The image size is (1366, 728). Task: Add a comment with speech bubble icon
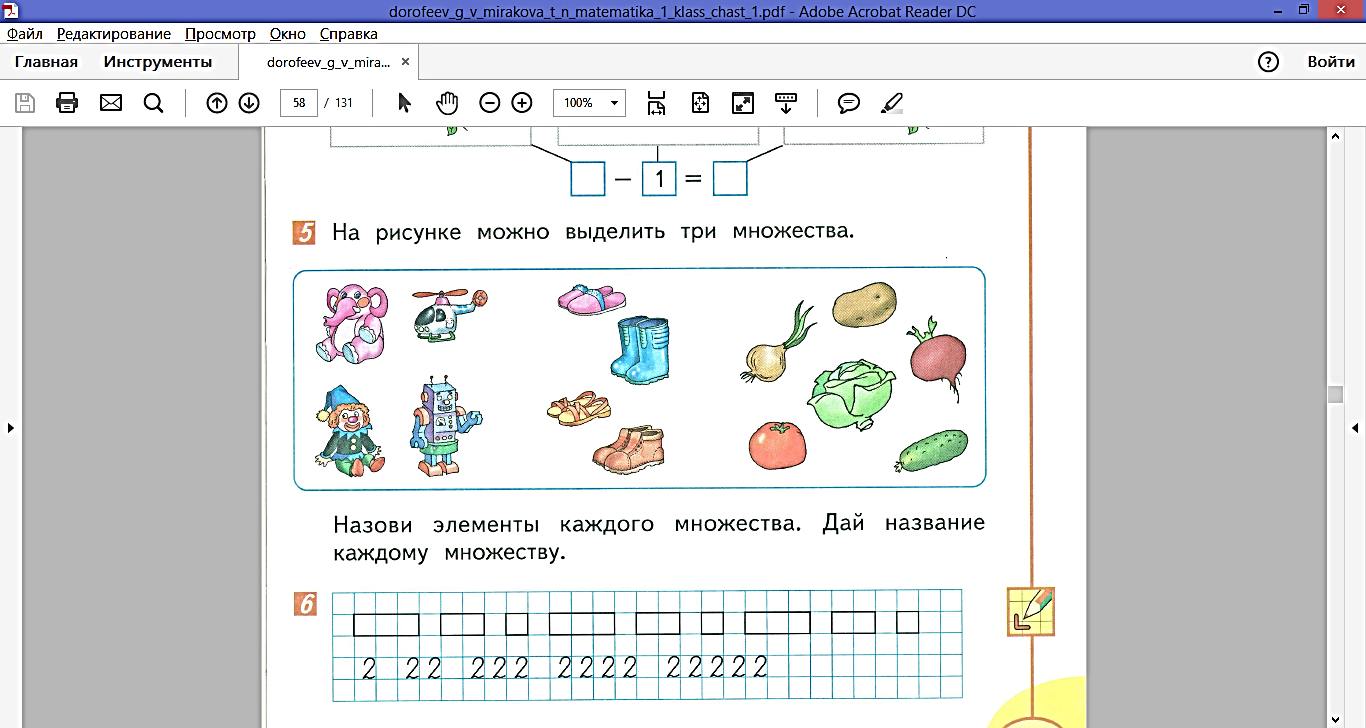pos(849,103)
